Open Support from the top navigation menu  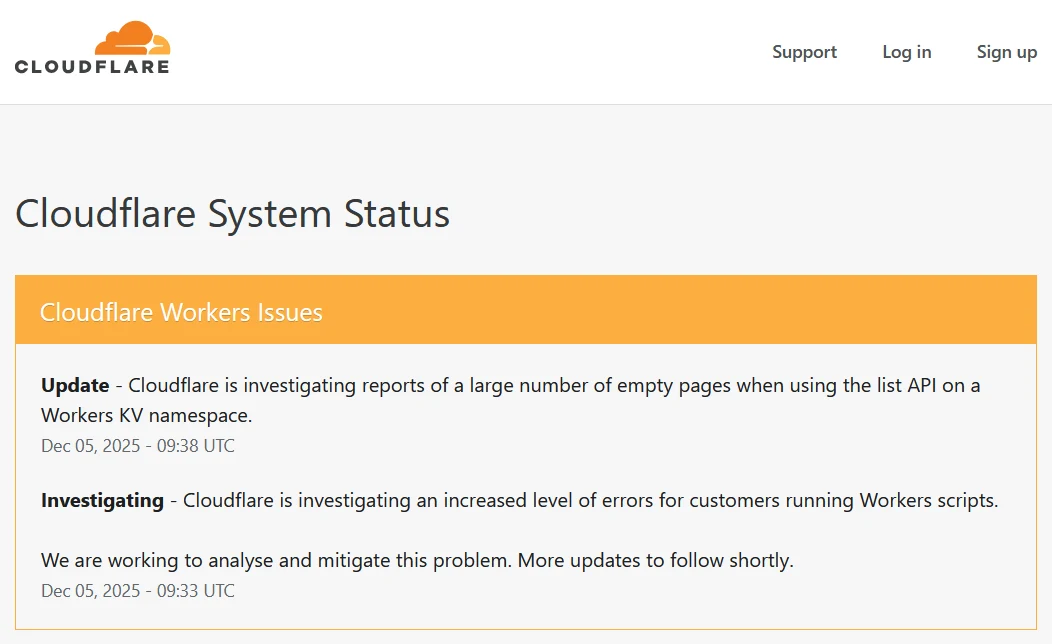(804, 51)
